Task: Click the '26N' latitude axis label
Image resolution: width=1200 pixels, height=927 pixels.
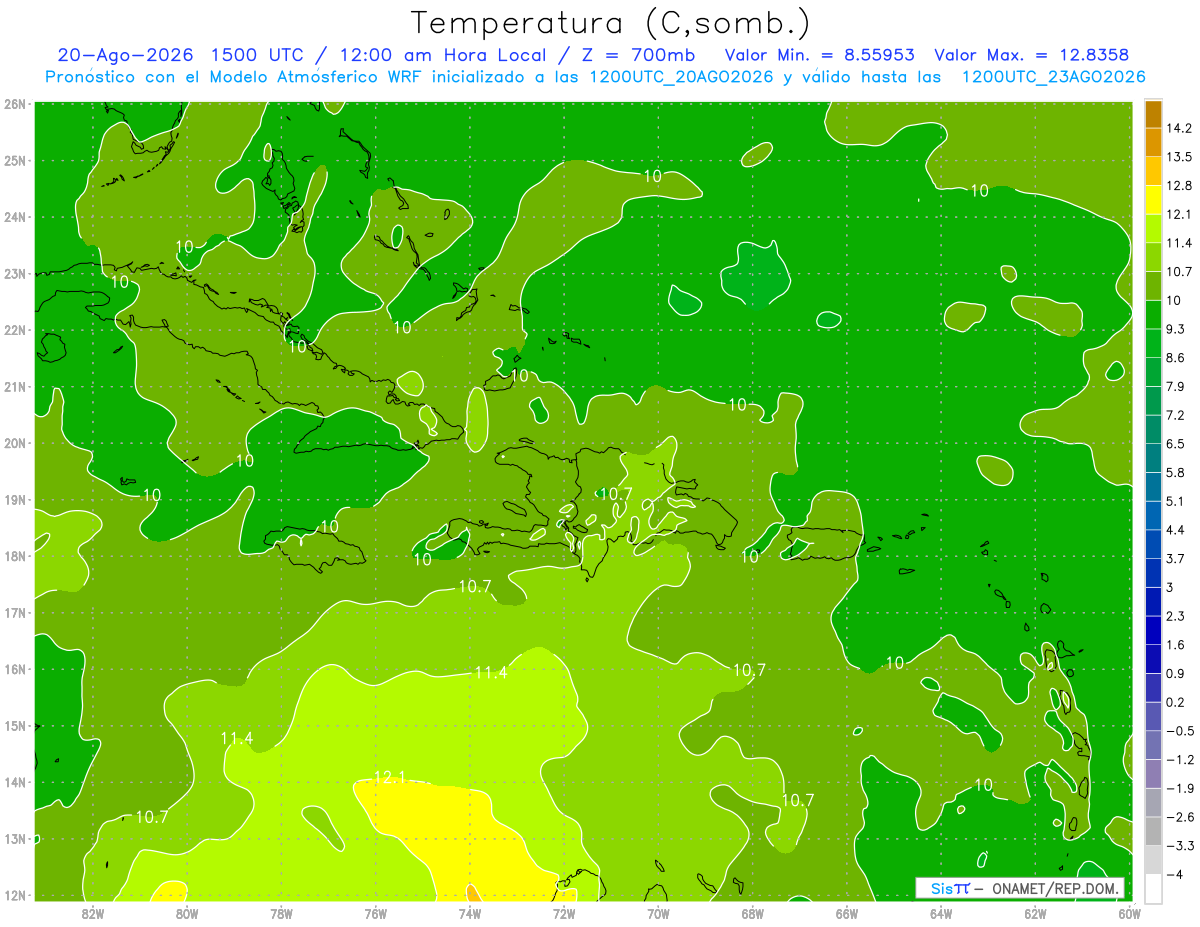Action: [14, 104]
